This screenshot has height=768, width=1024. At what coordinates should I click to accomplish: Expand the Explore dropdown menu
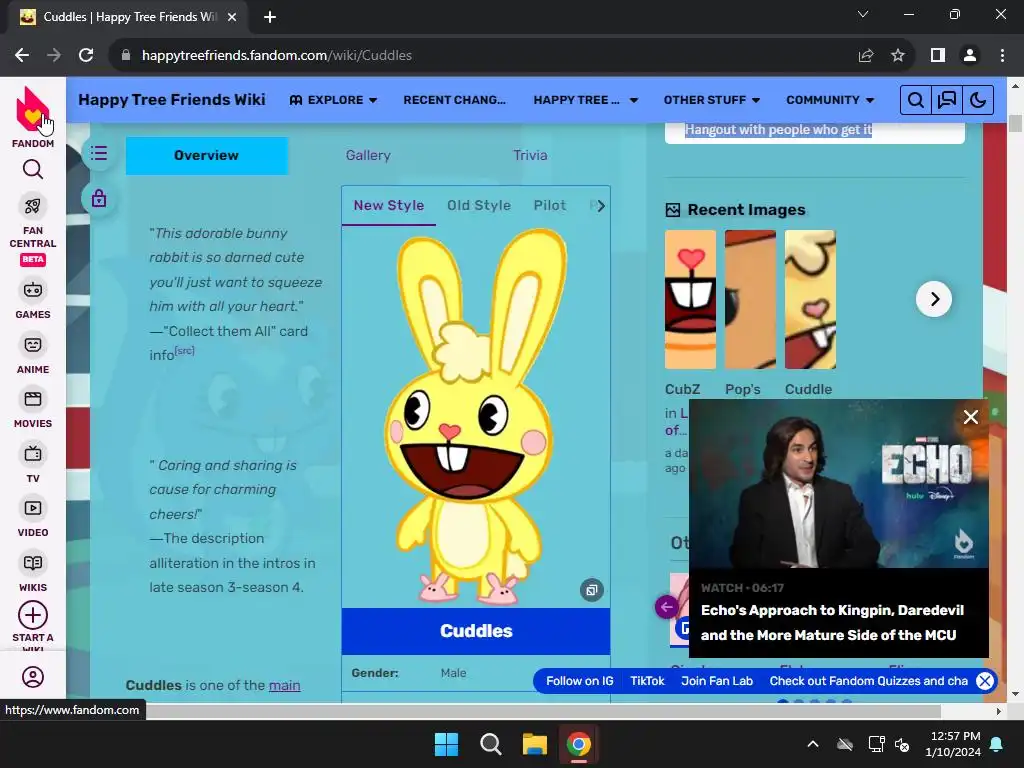(x=334, y=100)
